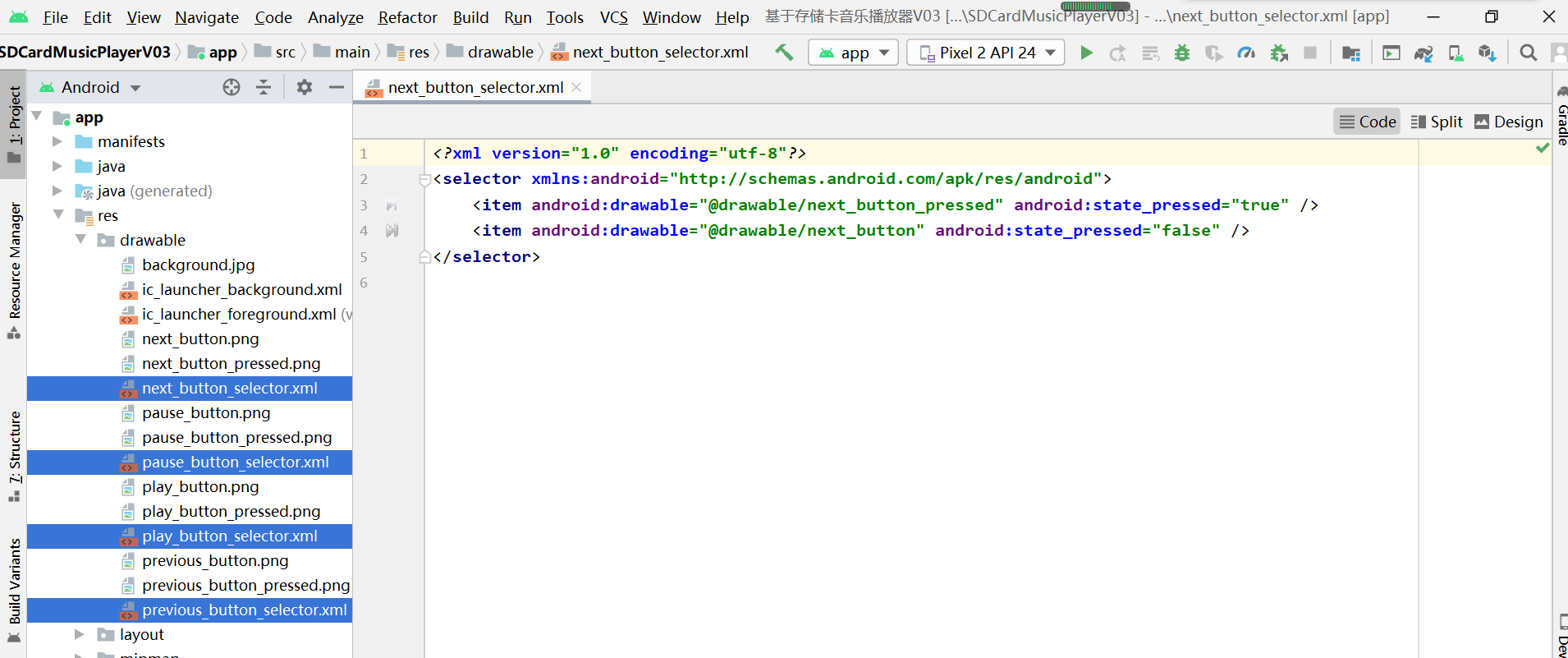The height and width of the screenshot is (658, 1568).
Task: Open Project Structure icon in toolbar
Action: [x=1350, y=53]
